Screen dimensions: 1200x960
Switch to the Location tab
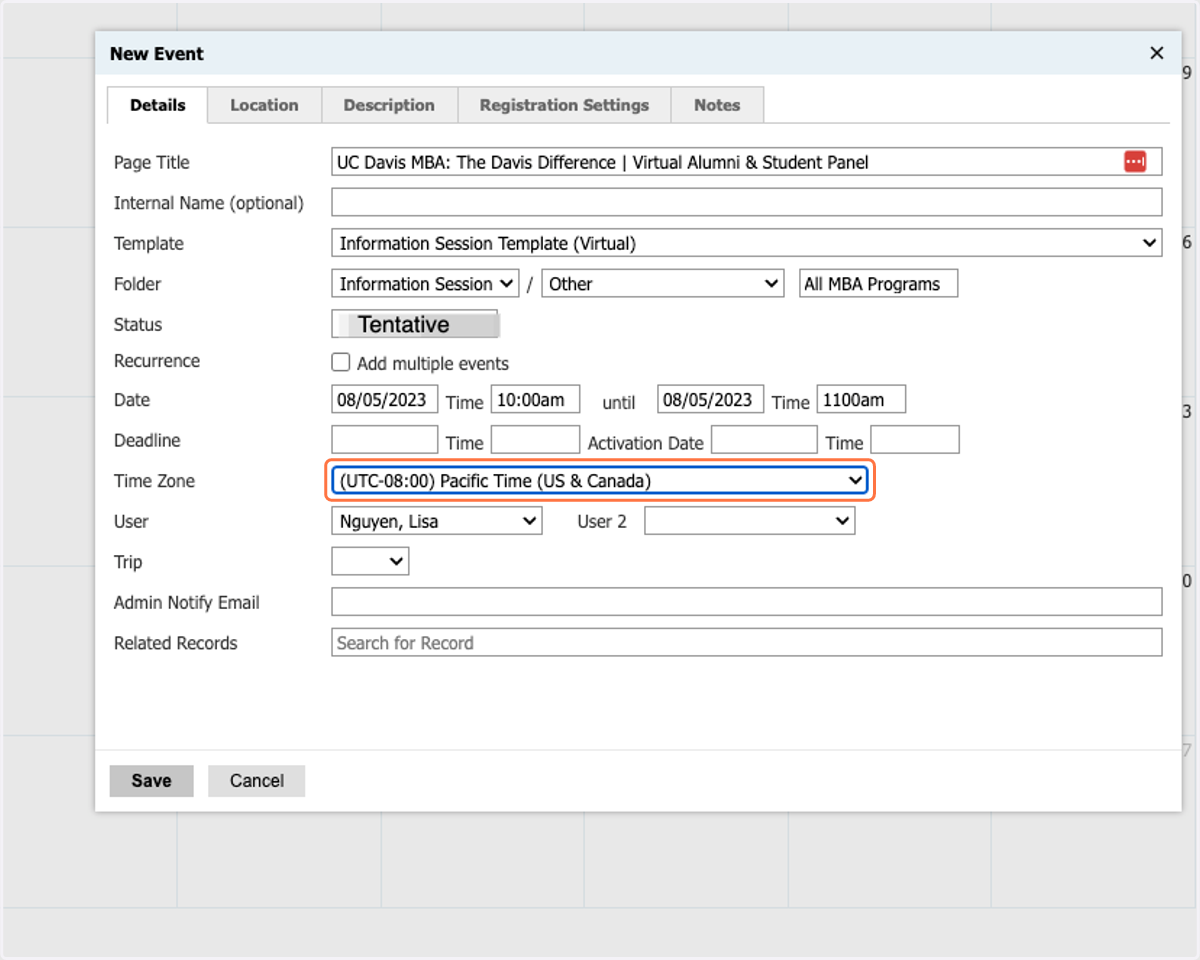pyautogui.click(x=264, y=105)
